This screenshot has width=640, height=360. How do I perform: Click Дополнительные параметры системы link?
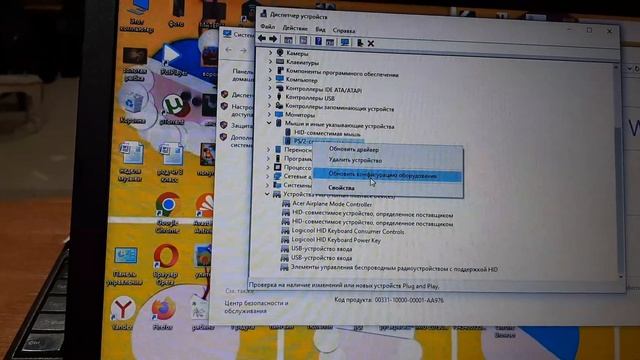(x=242, y=141)
